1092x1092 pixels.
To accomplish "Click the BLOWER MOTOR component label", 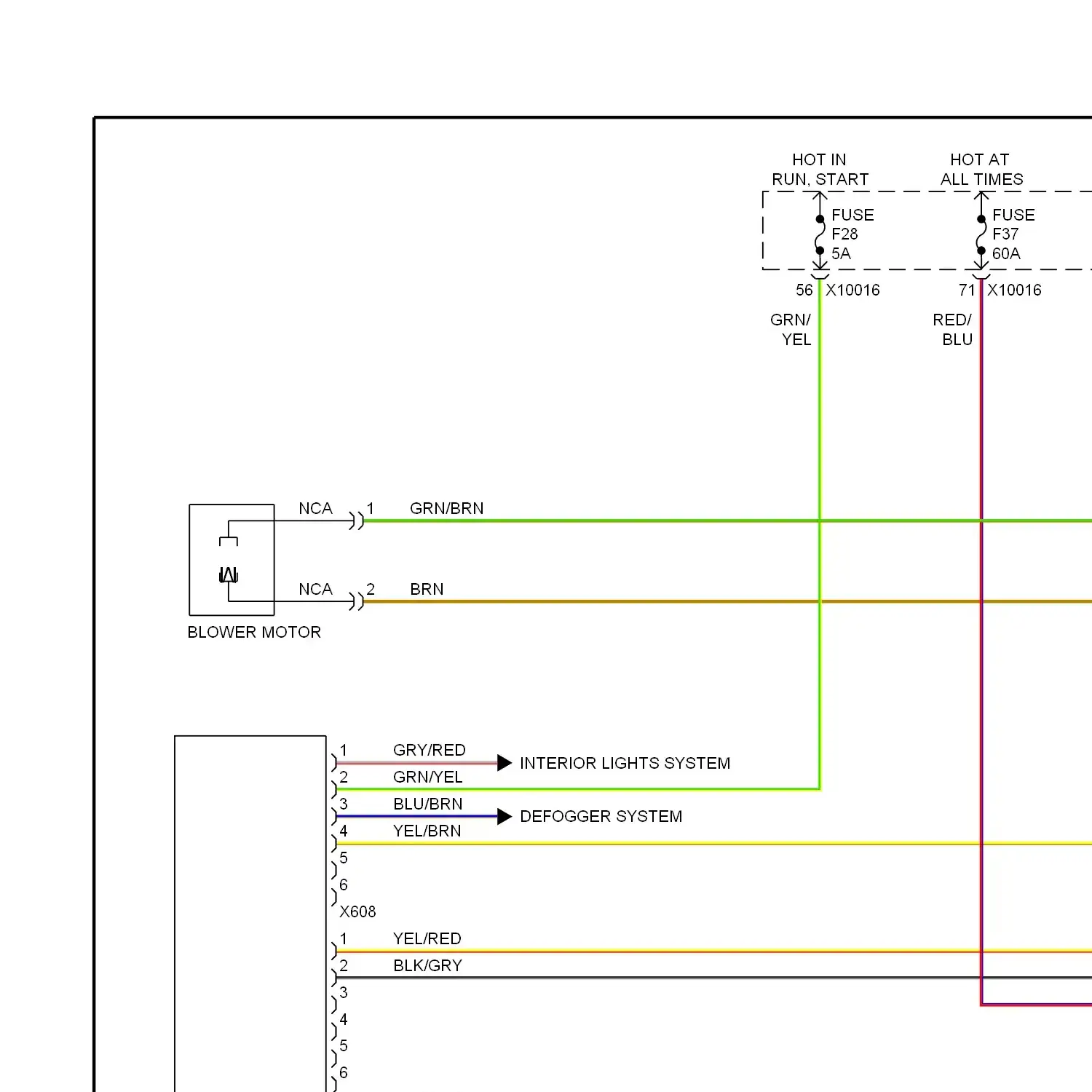I will (254, 632).
